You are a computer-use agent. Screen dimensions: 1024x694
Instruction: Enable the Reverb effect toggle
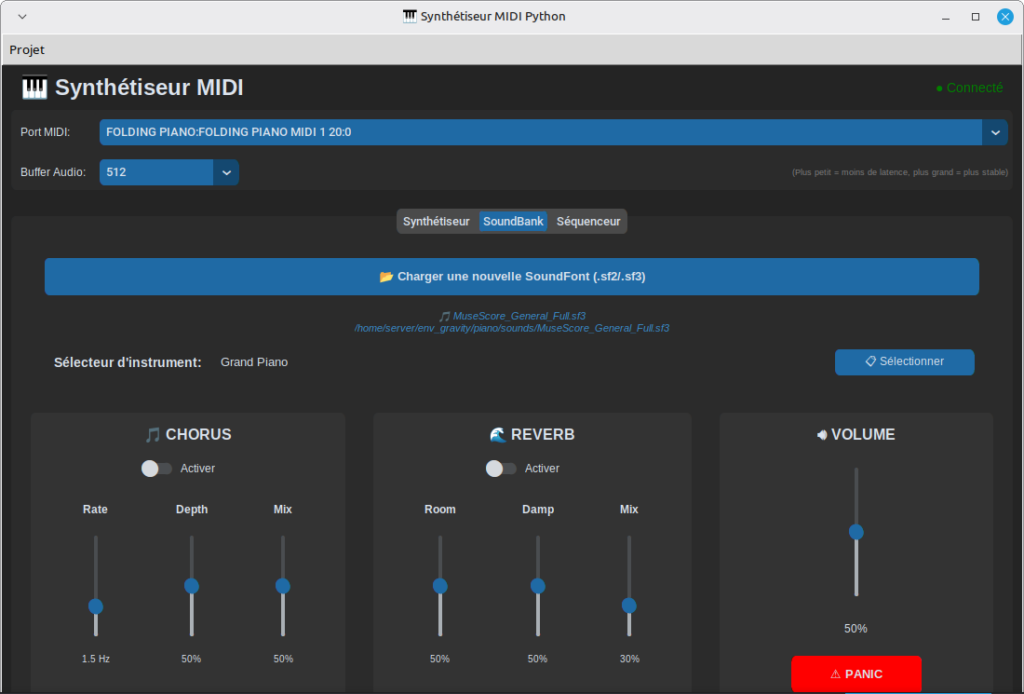(x=501, y=468)
